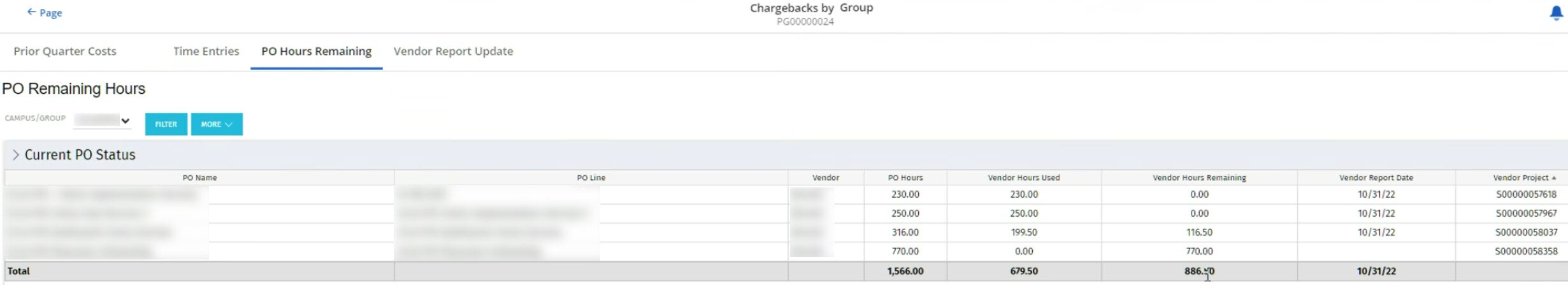1568x285 pixels.
Task: Click the notification bell icon
Action: pos(1556,13)
